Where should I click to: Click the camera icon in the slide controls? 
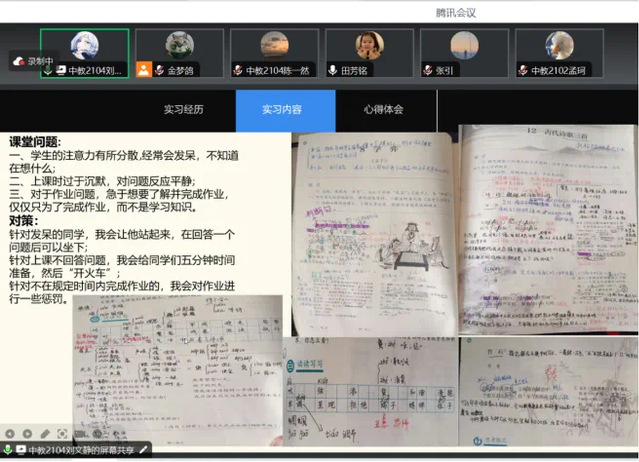(x=80, y=433)
